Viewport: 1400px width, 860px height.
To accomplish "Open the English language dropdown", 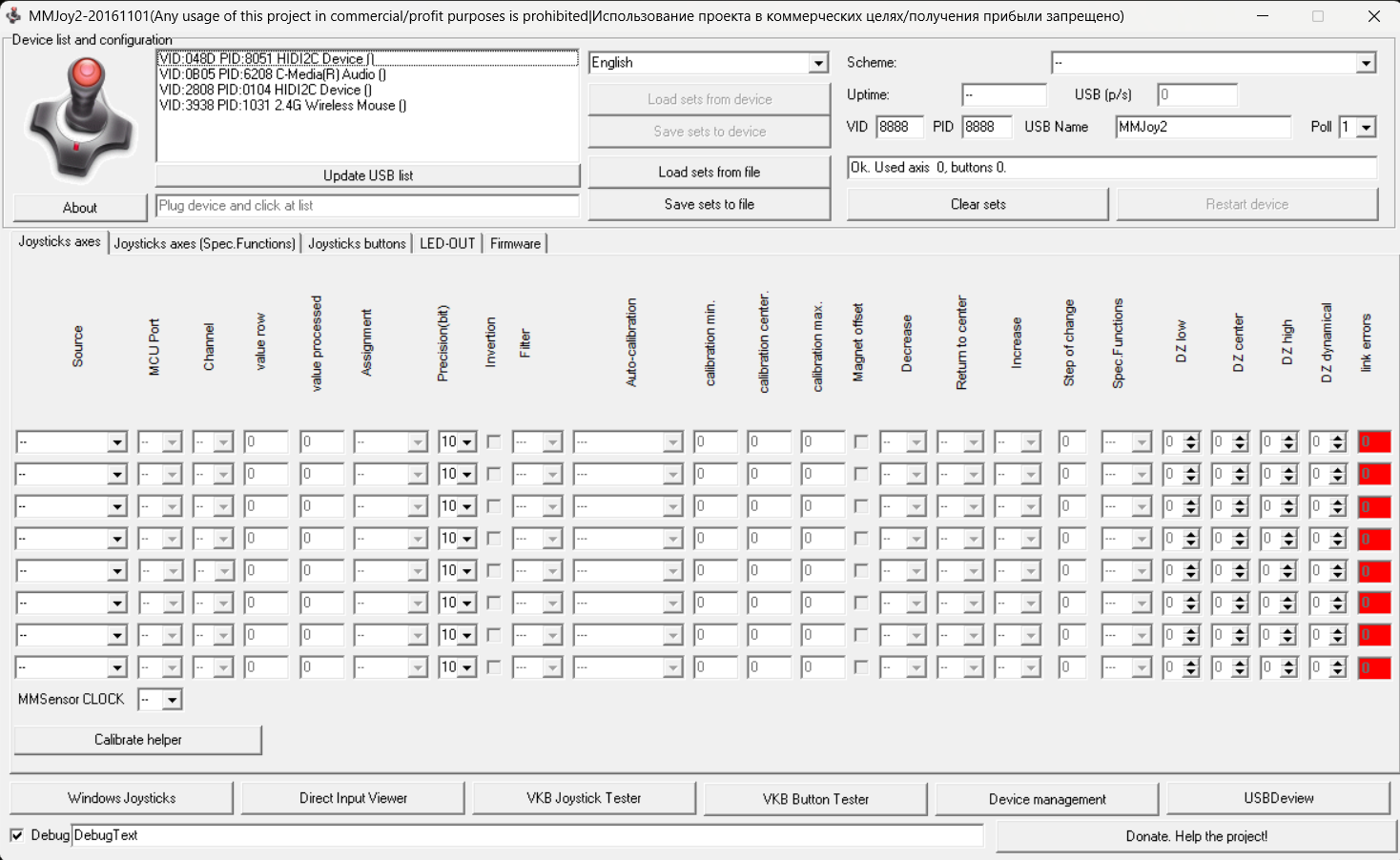I will coord(817,63).
